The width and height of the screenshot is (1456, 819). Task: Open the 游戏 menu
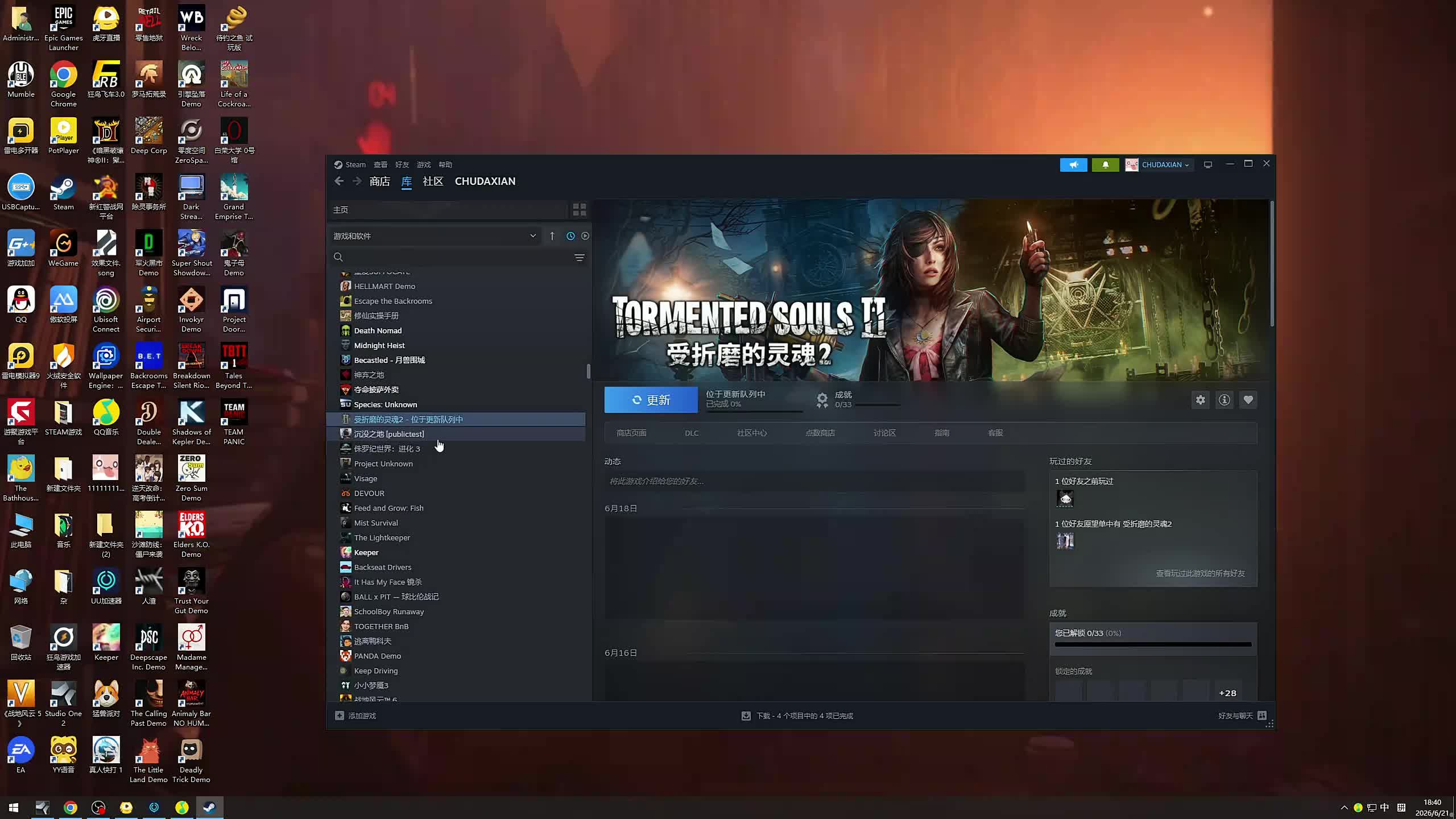point(424,165)
